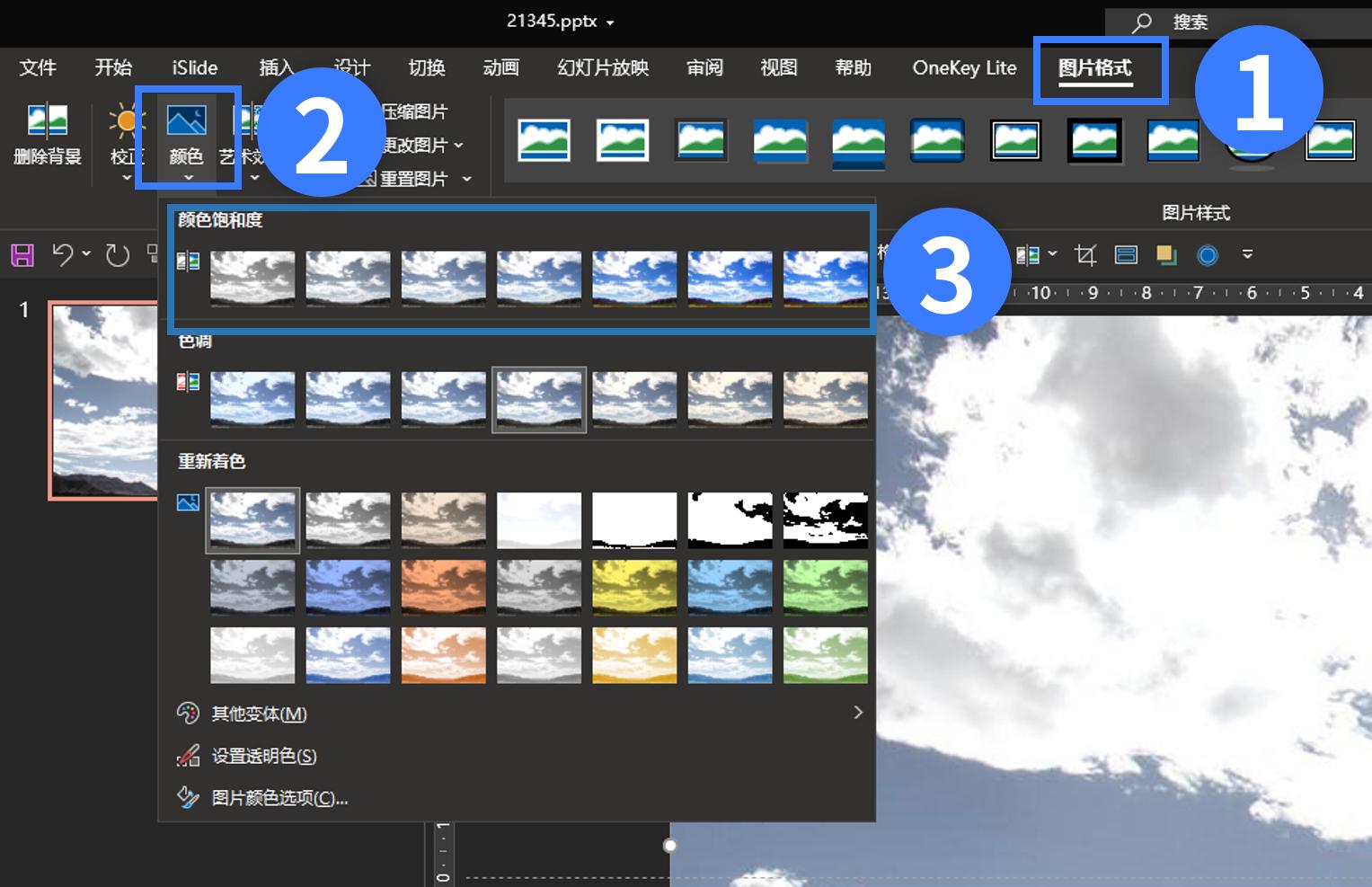Open Picture Color Options (图片颜色选项)
Screen dimensions: 1372x887
tap(279, 798)
